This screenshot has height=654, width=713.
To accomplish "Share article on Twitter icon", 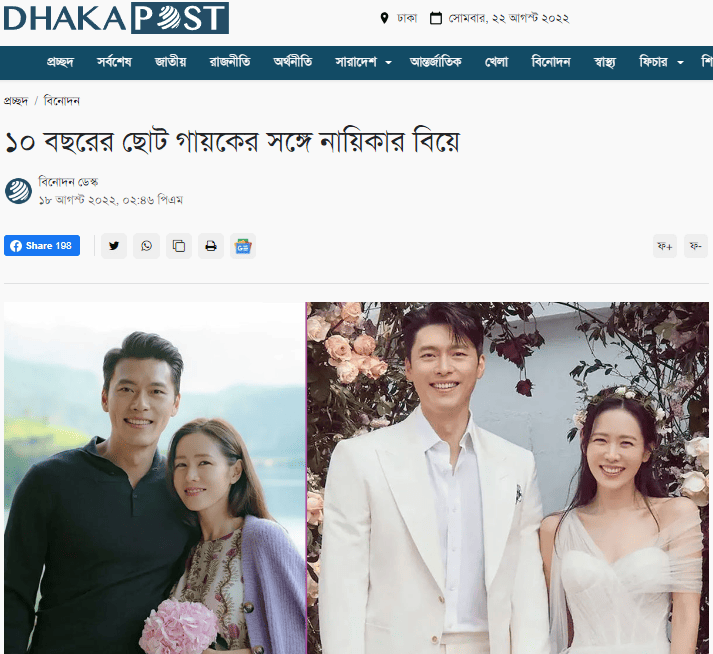I will click(114, 246).
